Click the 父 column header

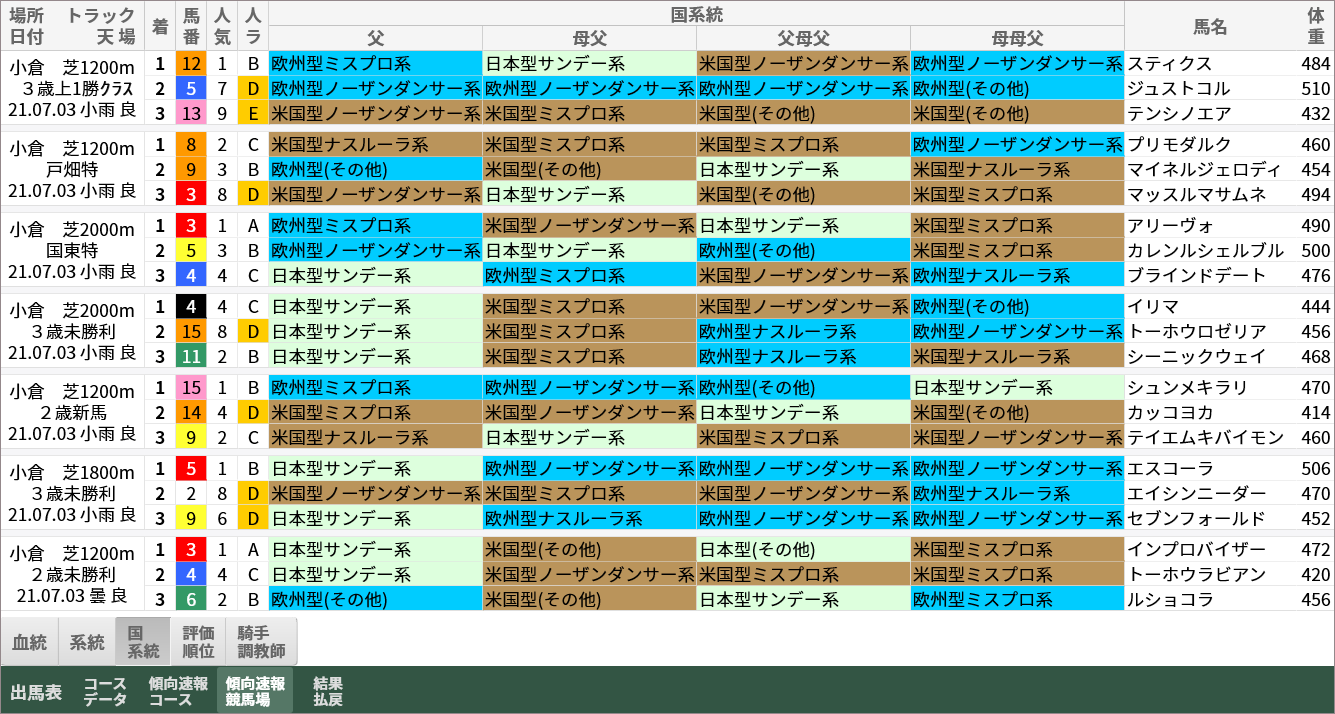coord(376,38)
